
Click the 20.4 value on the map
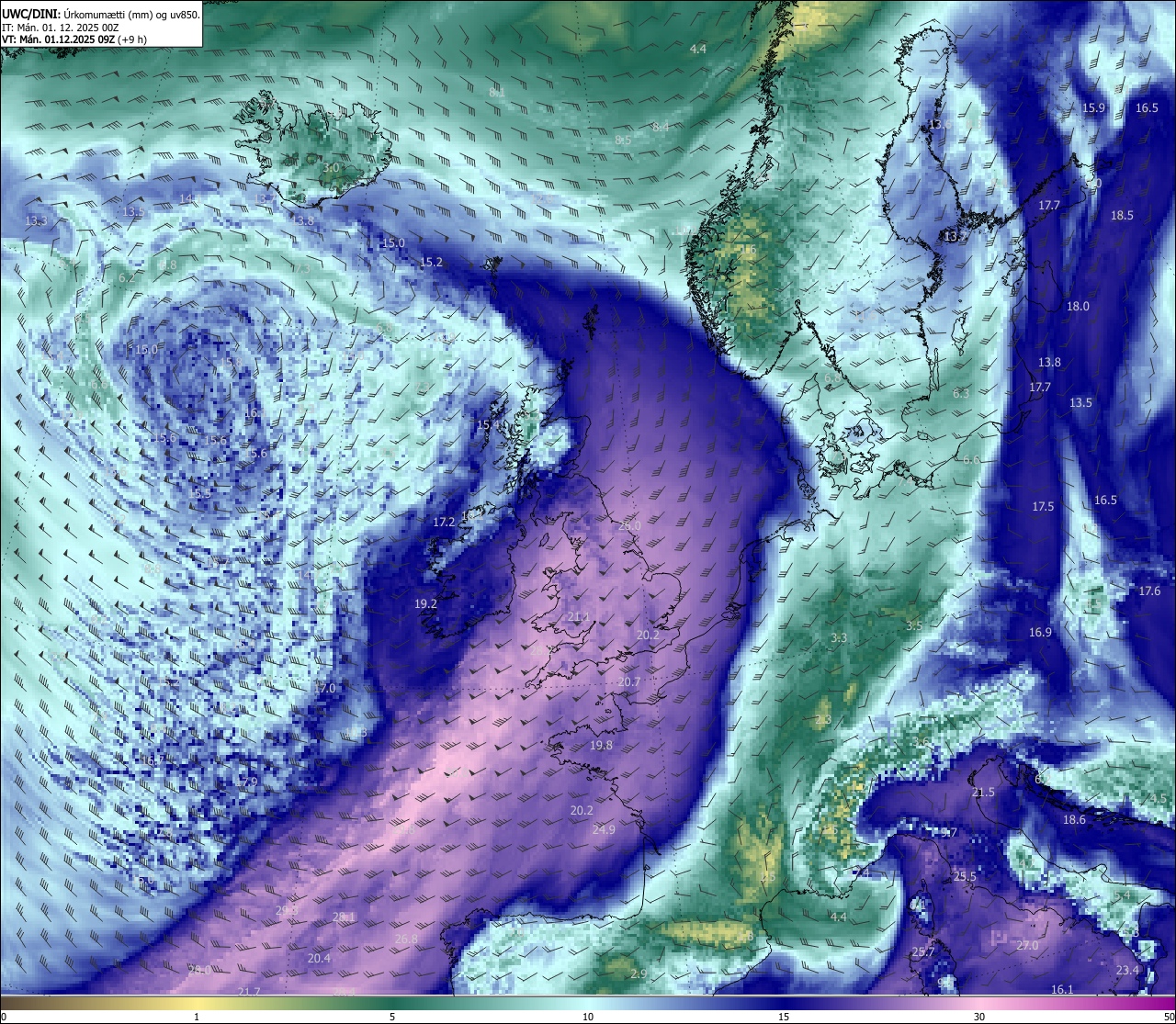[x=319, y=959]
